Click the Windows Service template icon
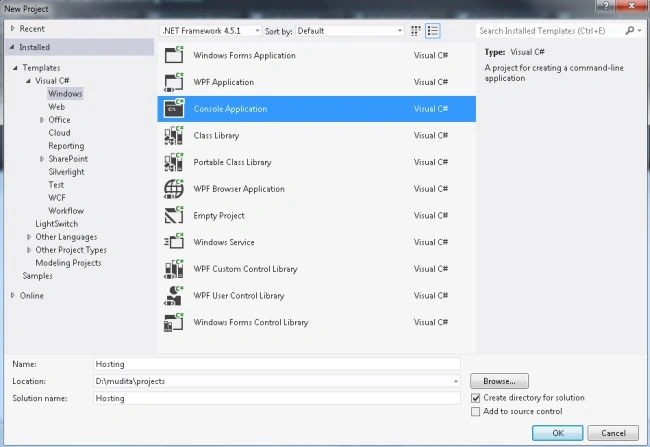 (174, 242)
